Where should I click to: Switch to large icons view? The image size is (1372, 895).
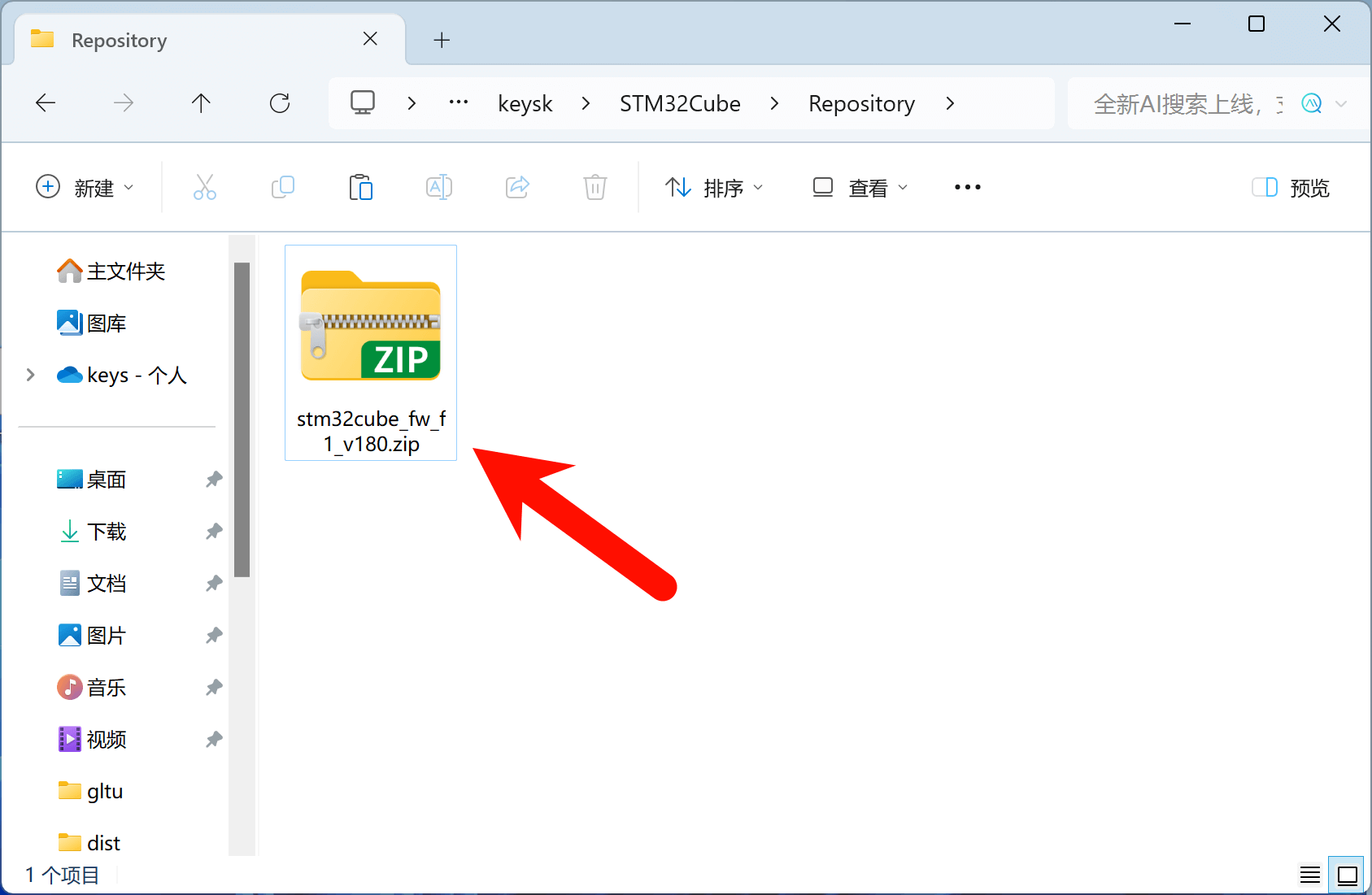click(x=1347, y=875)
